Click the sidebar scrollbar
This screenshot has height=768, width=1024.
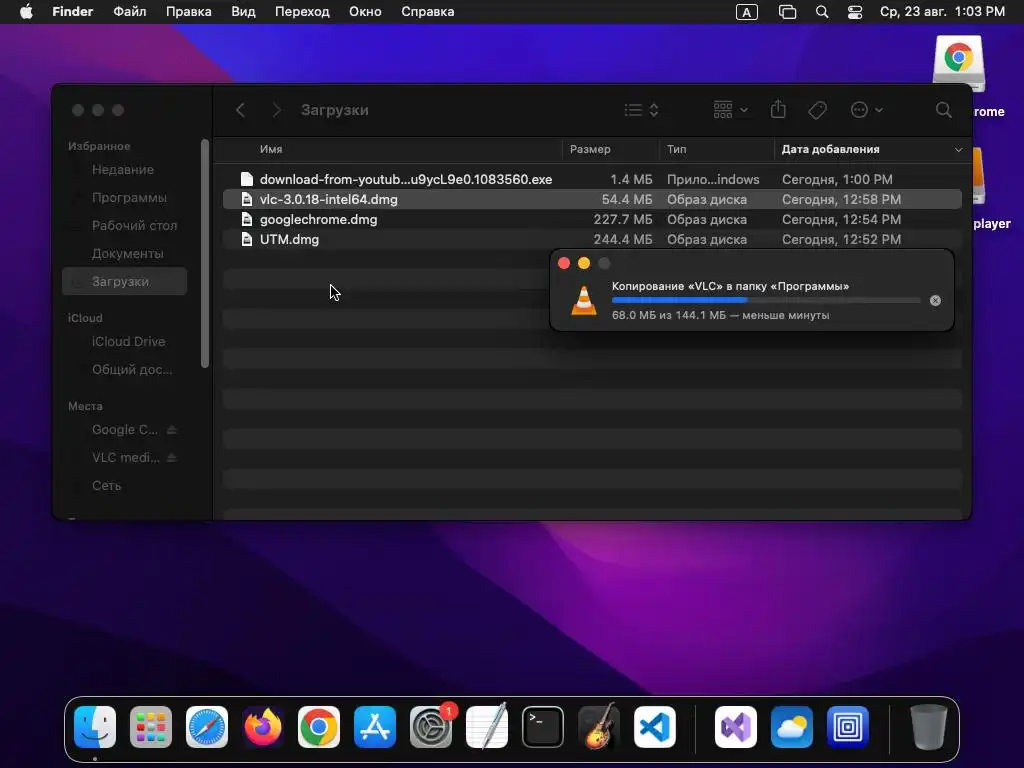[x=205, y=253]
